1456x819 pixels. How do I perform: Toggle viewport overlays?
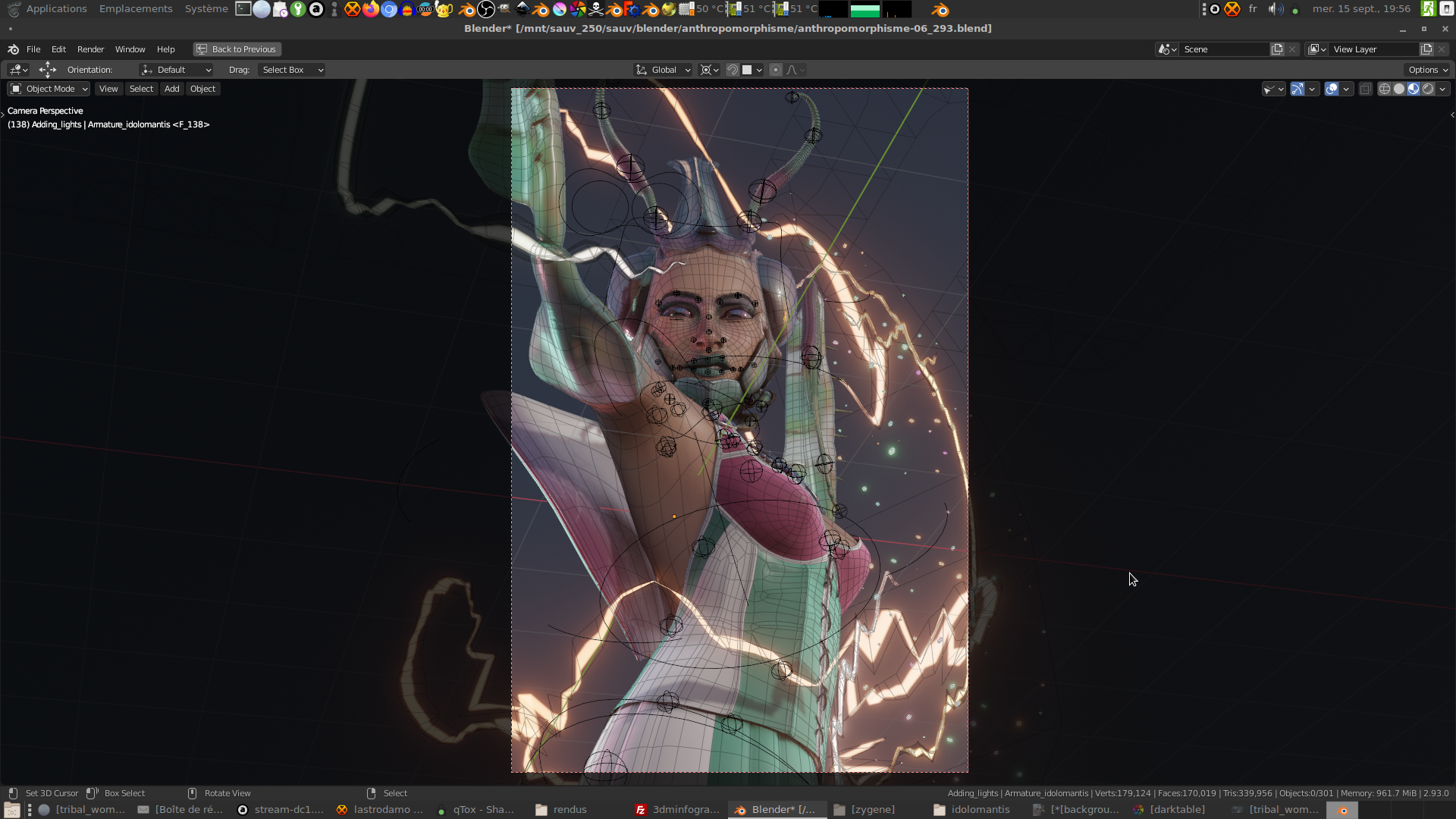tap(1332, 89)
